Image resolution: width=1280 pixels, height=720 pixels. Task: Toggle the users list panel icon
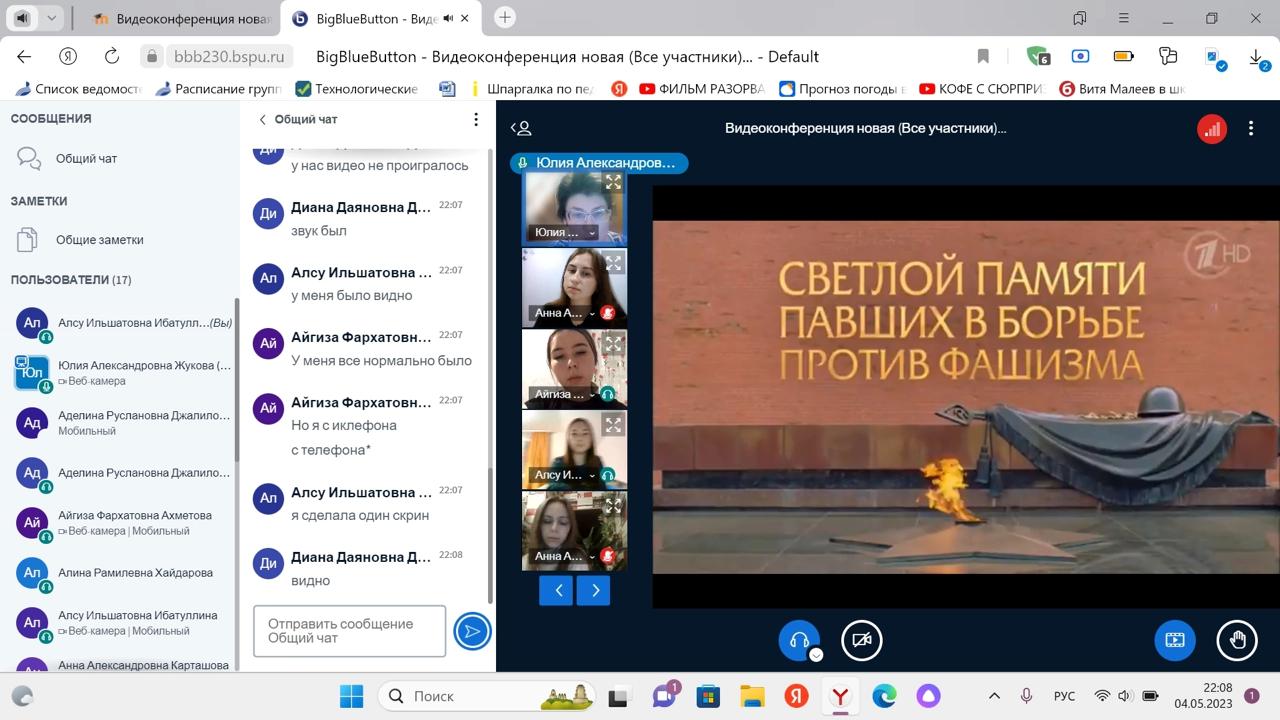(521, 128)
